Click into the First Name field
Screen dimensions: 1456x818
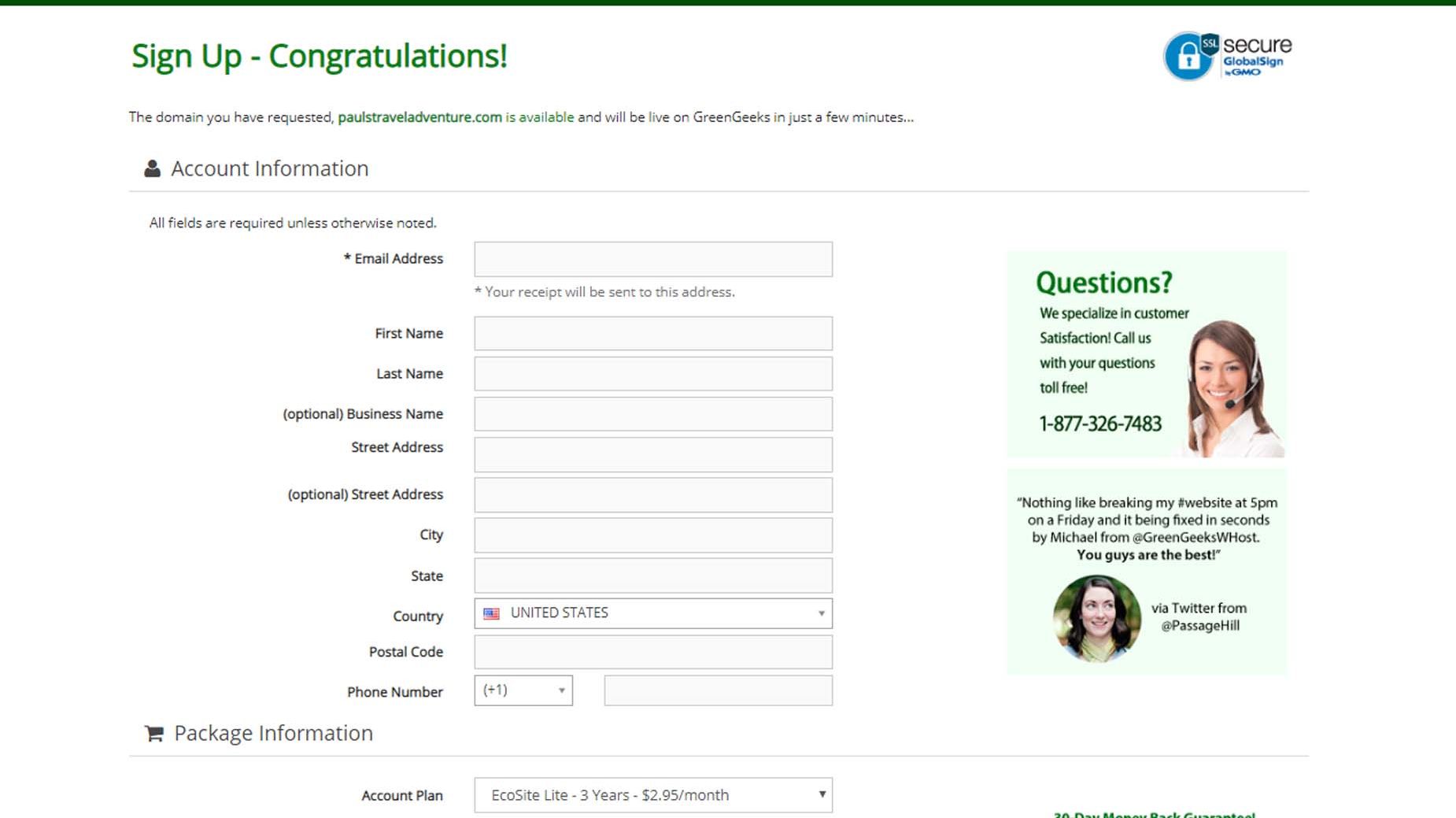point(652,334)
